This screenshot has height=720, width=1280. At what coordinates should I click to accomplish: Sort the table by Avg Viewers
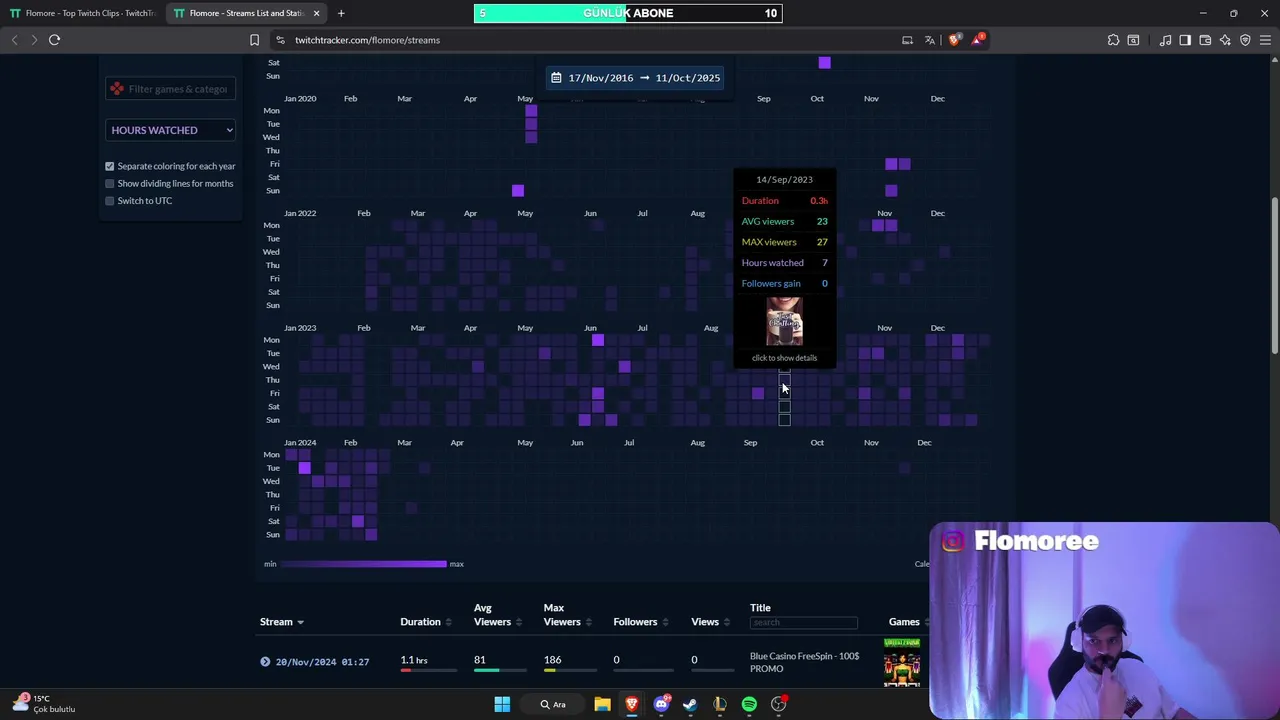pyautogui.click(x=497, y=615)
